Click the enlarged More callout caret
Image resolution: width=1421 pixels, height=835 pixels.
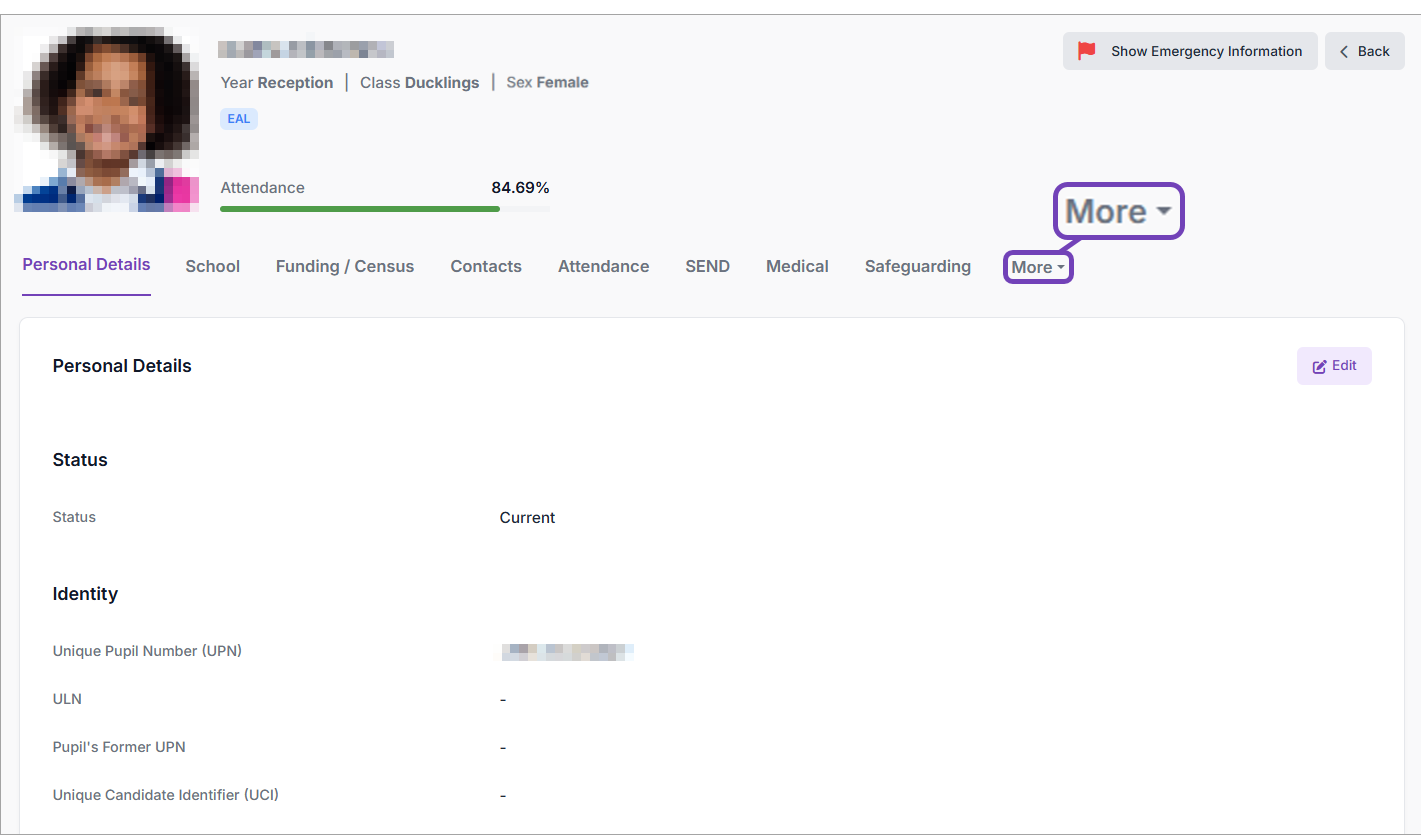(1163, 212)
